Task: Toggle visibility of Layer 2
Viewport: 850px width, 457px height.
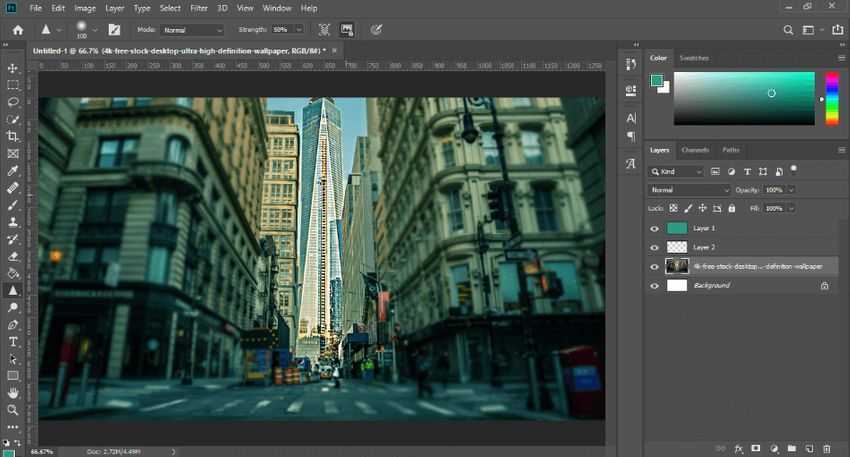Action: pos(655,247)
